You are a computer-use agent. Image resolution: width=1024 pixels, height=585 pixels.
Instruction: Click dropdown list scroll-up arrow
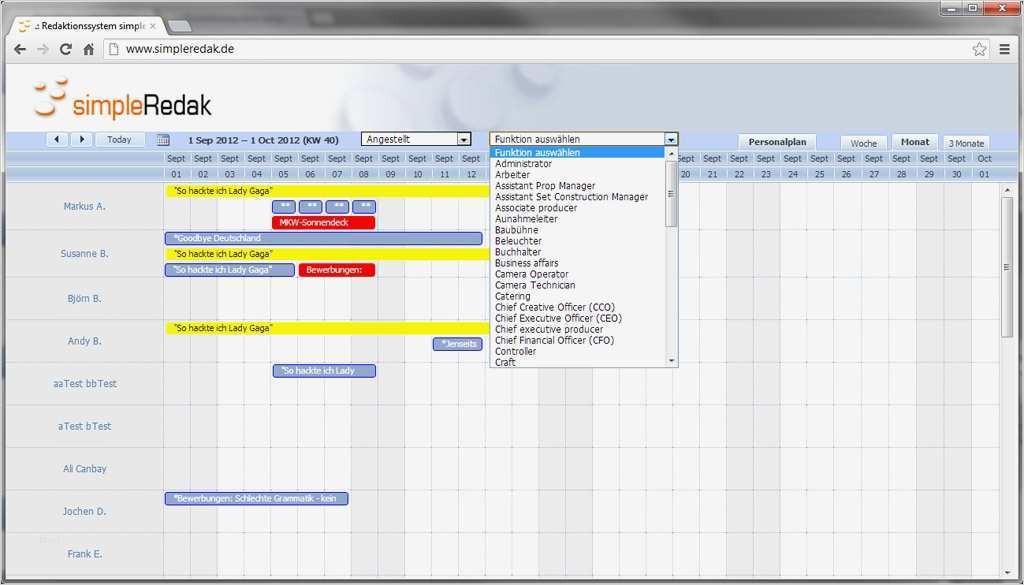(x=671, y=153)
